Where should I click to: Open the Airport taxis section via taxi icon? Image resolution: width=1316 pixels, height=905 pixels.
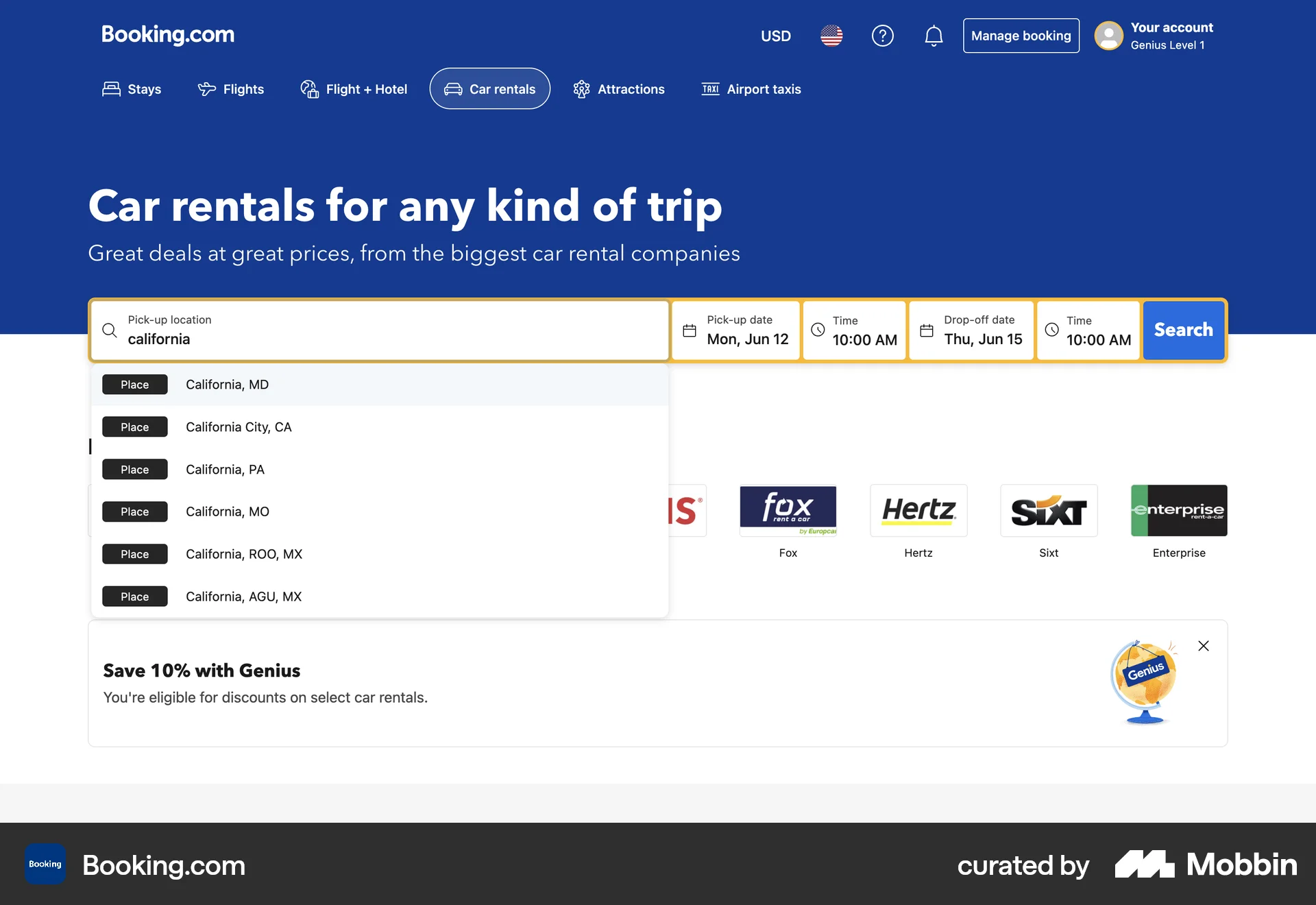tap(711, 88)
